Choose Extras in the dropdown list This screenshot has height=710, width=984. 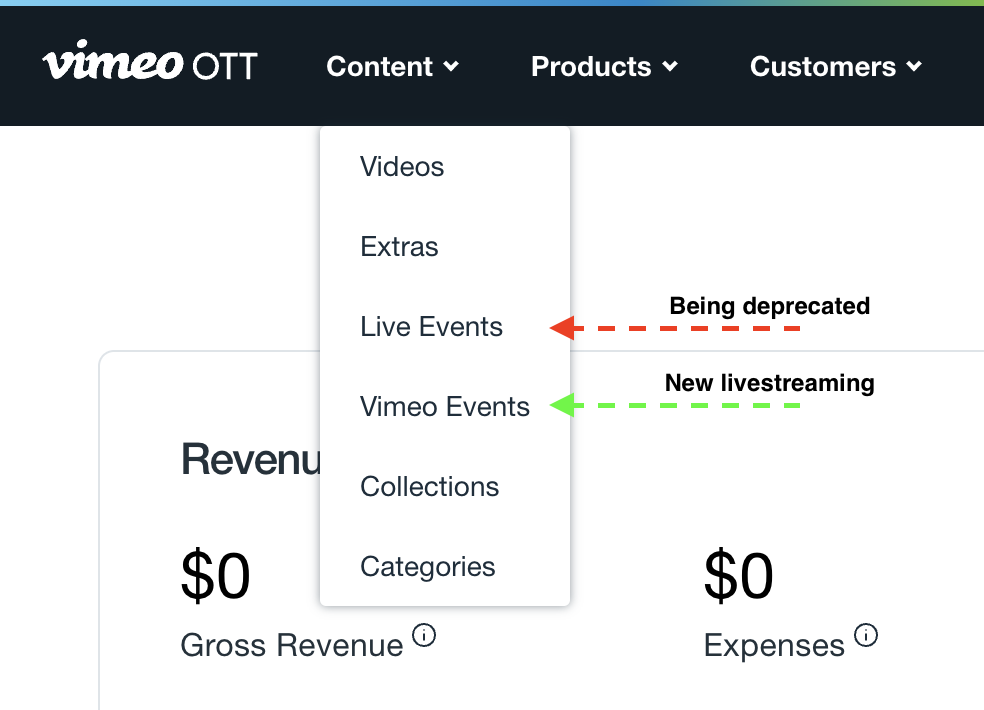(x=399, y=247)
